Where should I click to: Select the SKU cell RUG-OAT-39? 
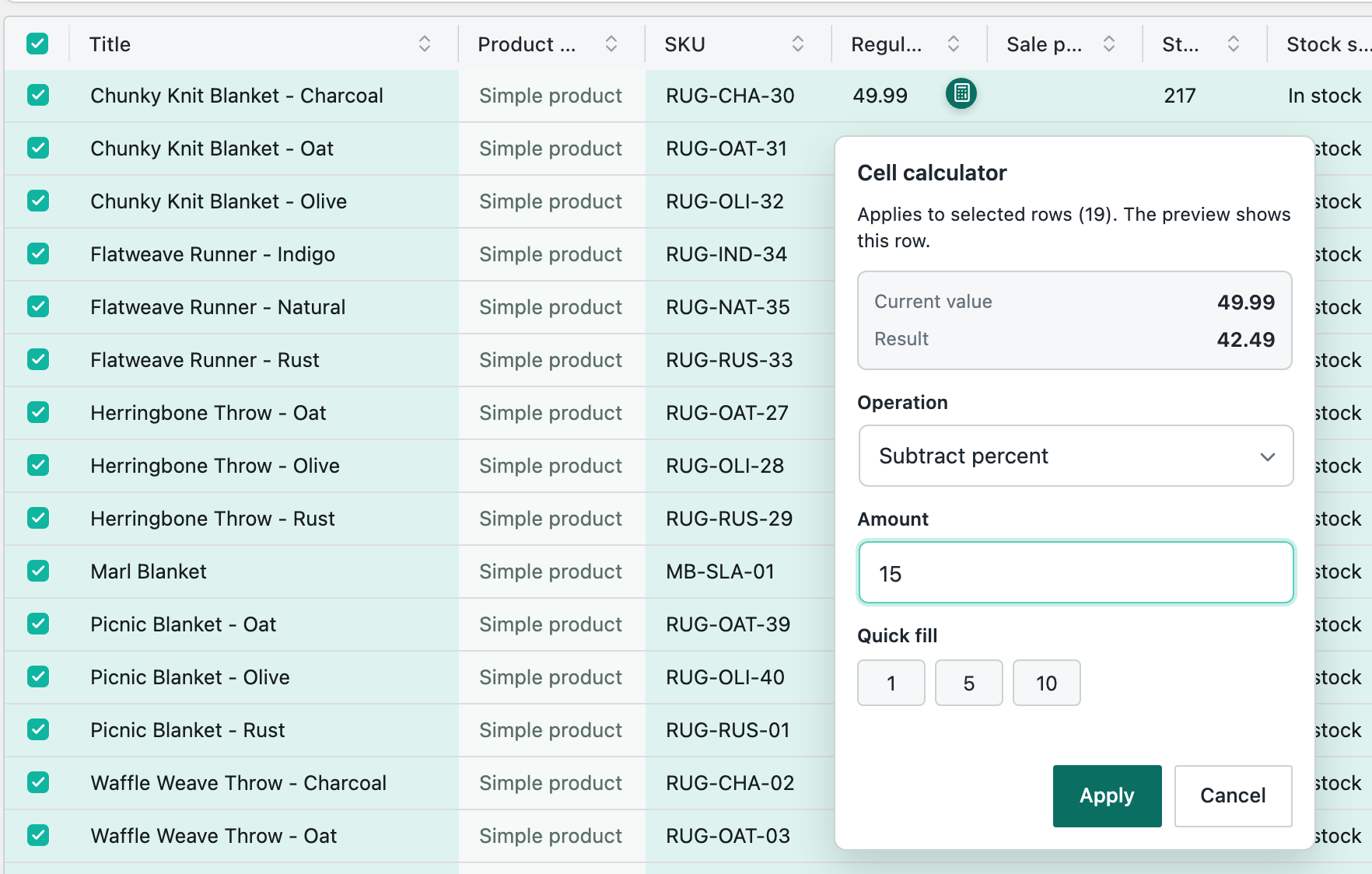point(728,624)
